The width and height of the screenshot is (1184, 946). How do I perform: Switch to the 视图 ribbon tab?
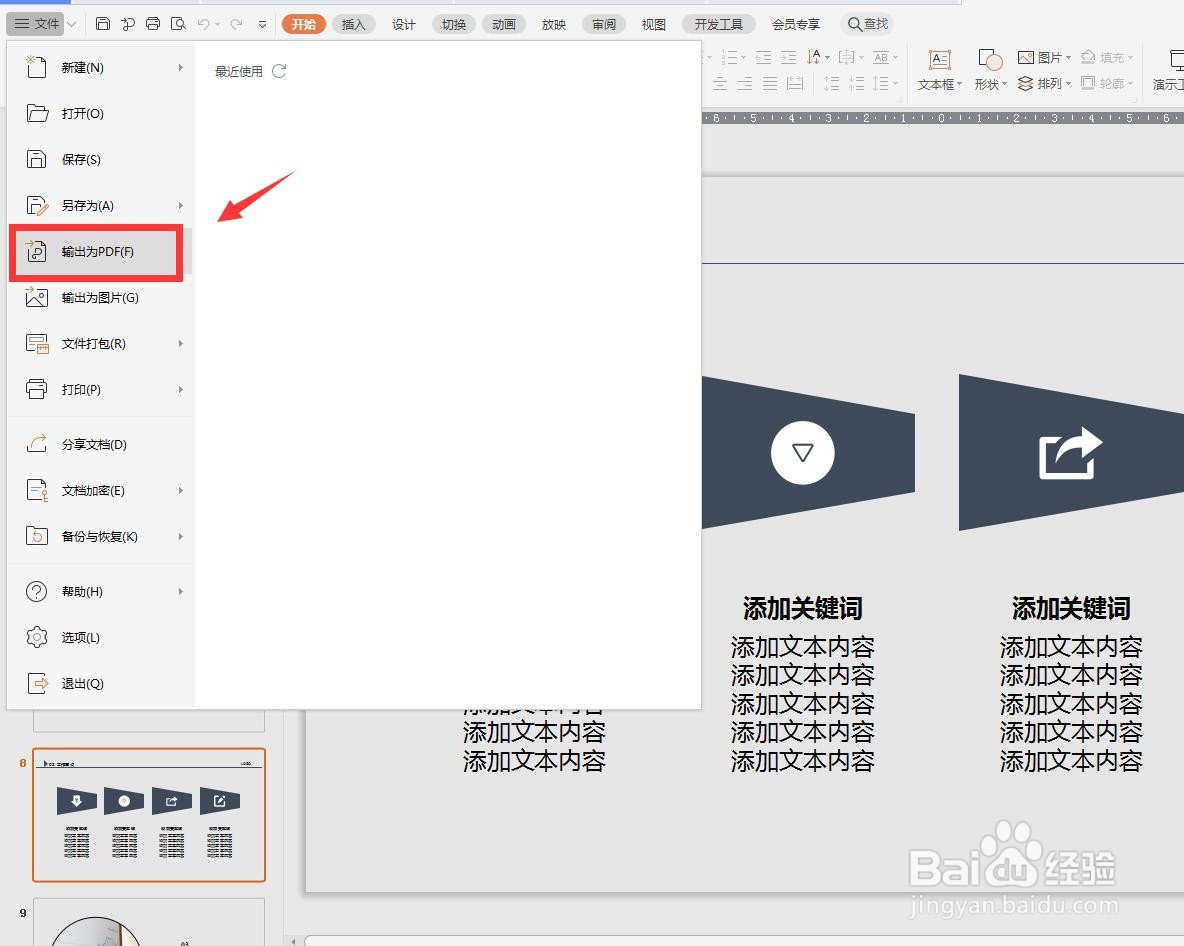pyautogui.click(x=653, y=24)
